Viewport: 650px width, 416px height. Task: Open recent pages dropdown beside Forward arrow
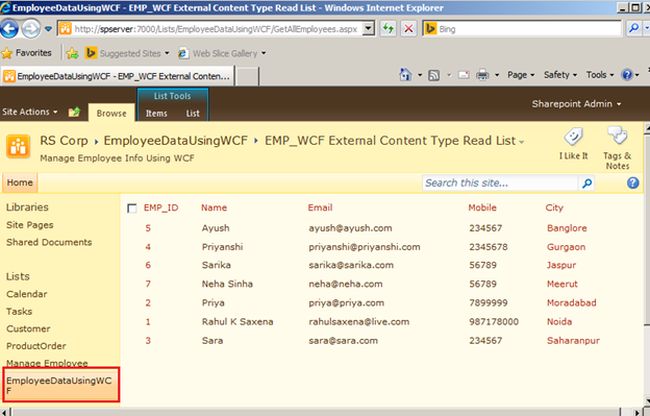pos(49,29)
